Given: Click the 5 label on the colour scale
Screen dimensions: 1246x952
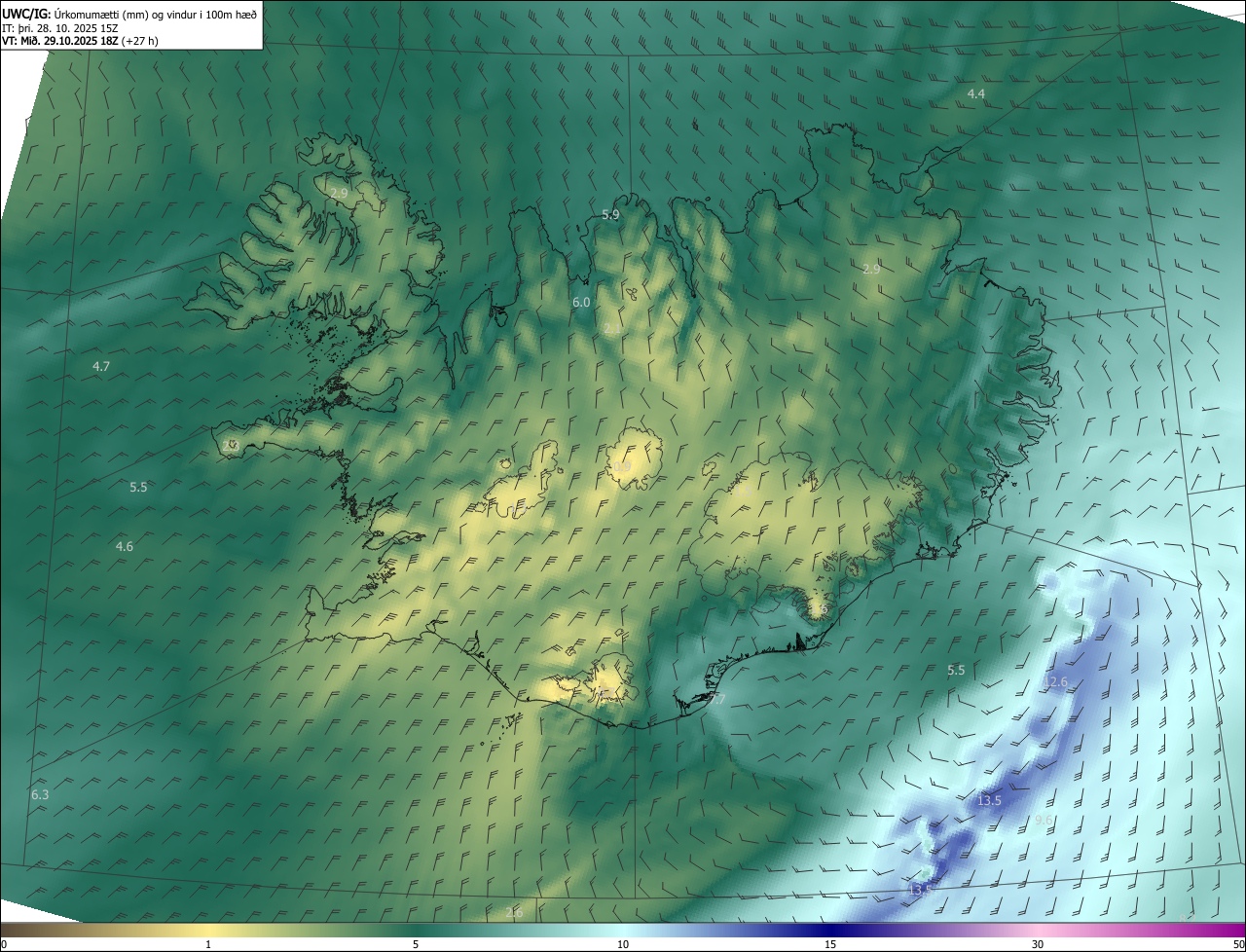Looking at the screenshot, I should (416, 944).
